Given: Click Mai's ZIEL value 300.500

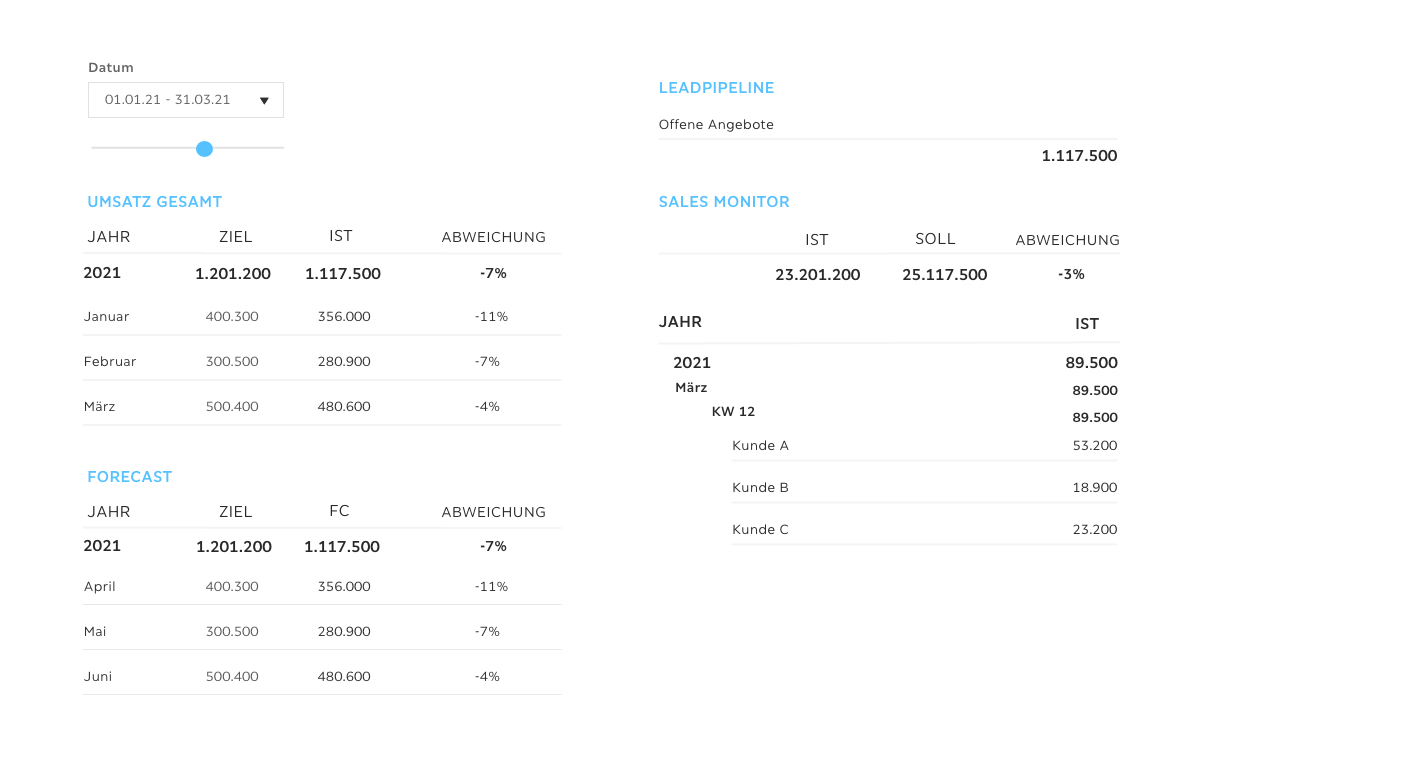Looking at the screenshot, I should [232, 632].
